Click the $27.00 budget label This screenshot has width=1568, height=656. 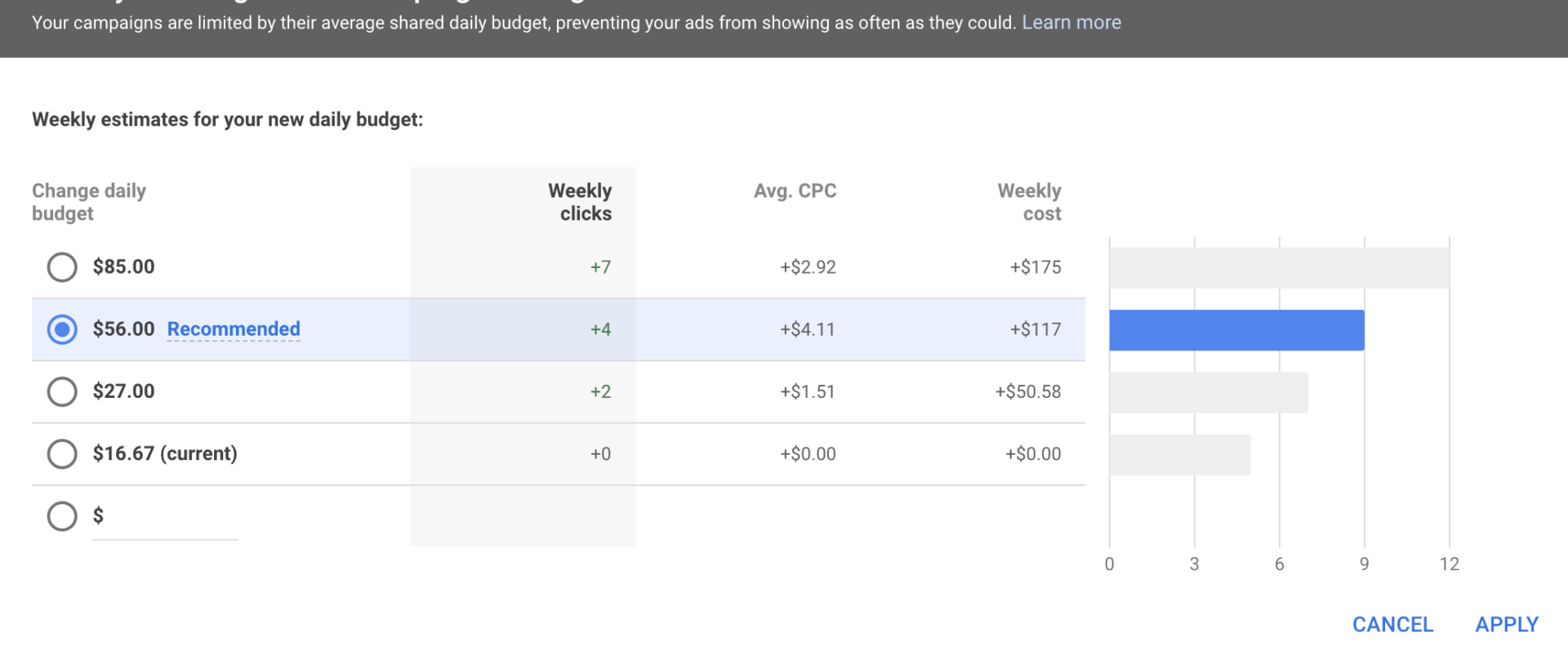tap(123, 391)
